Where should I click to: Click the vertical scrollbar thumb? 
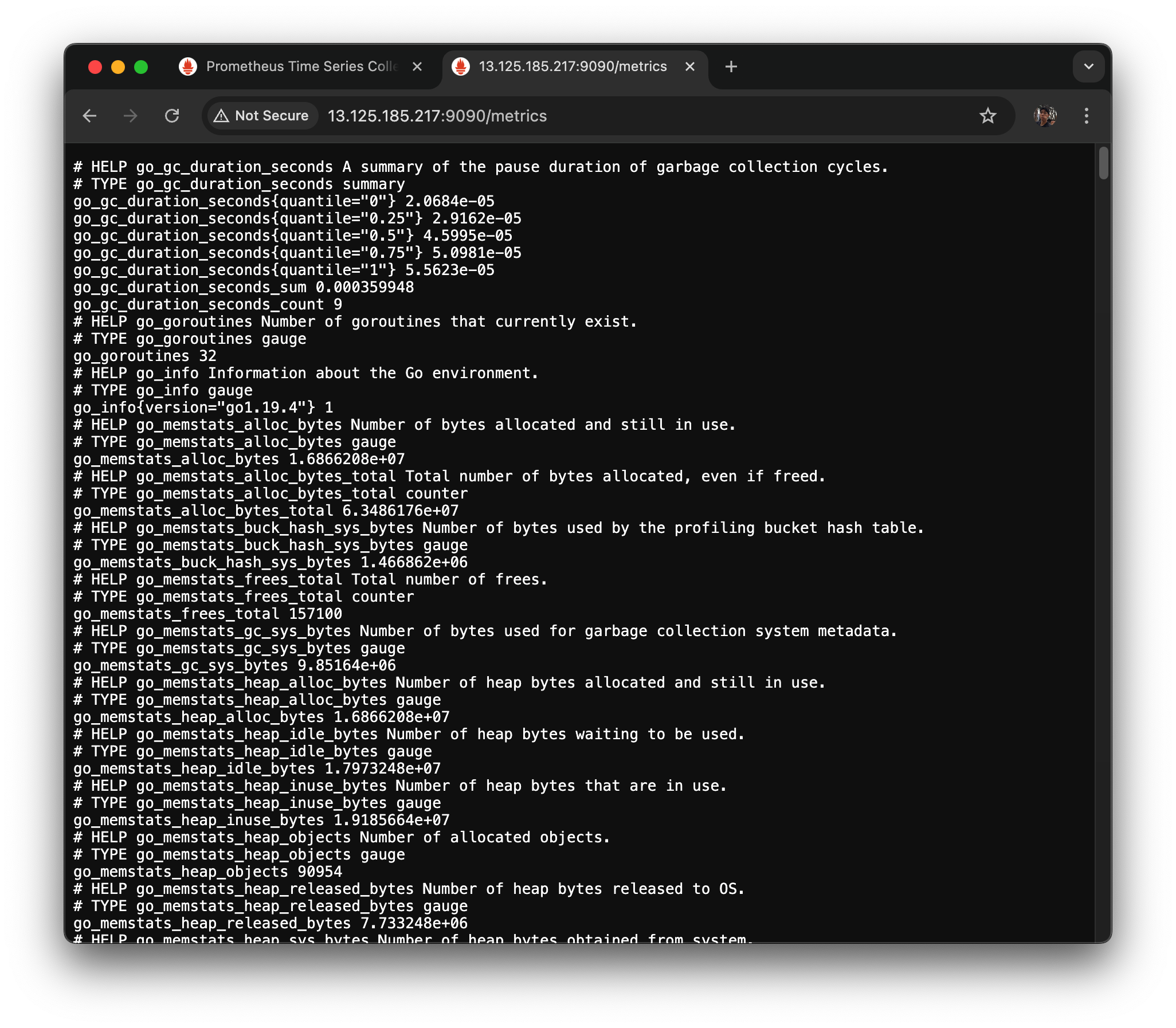(1103, 163)
